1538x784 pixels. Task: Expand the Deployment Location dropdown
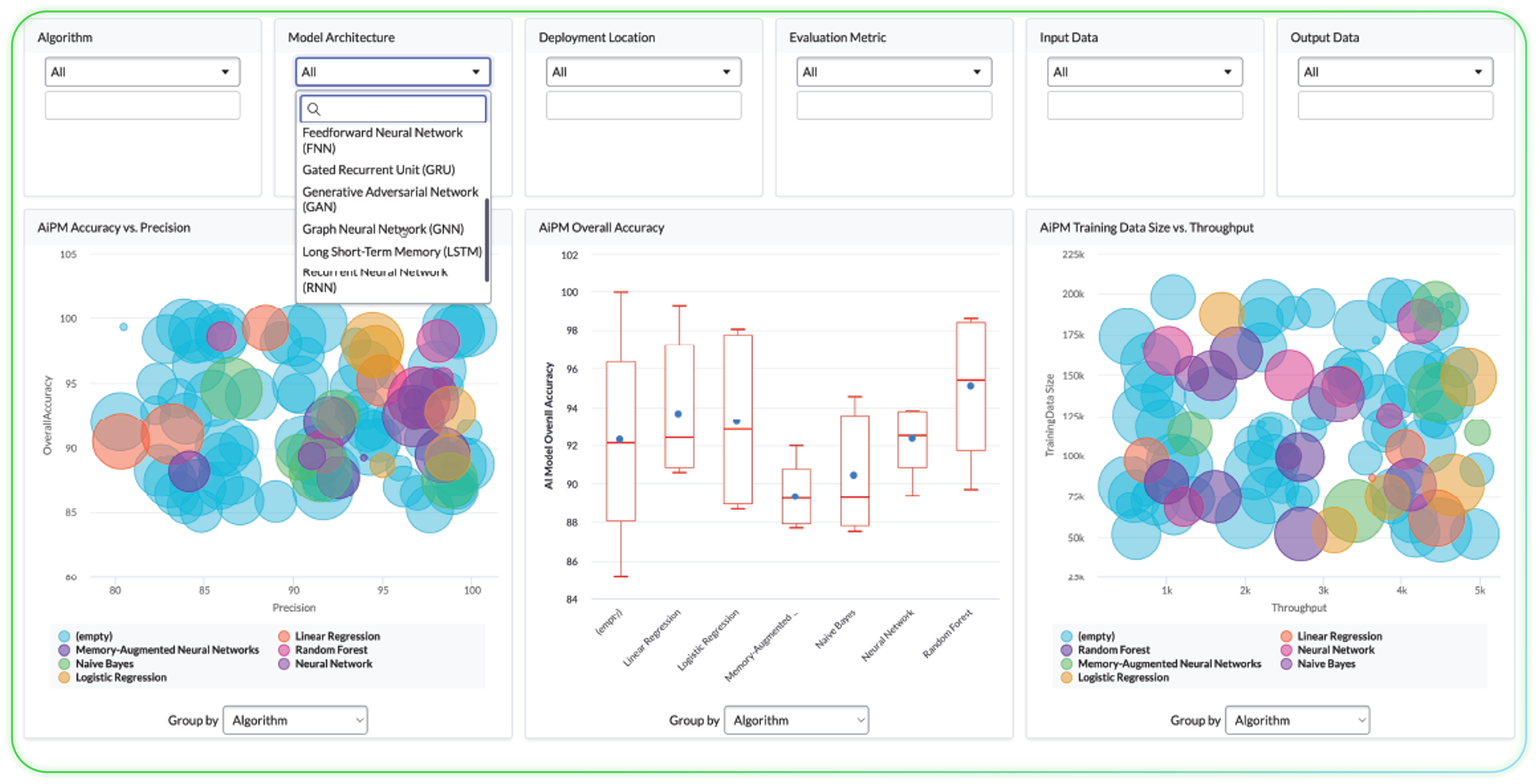click(643, 72)
